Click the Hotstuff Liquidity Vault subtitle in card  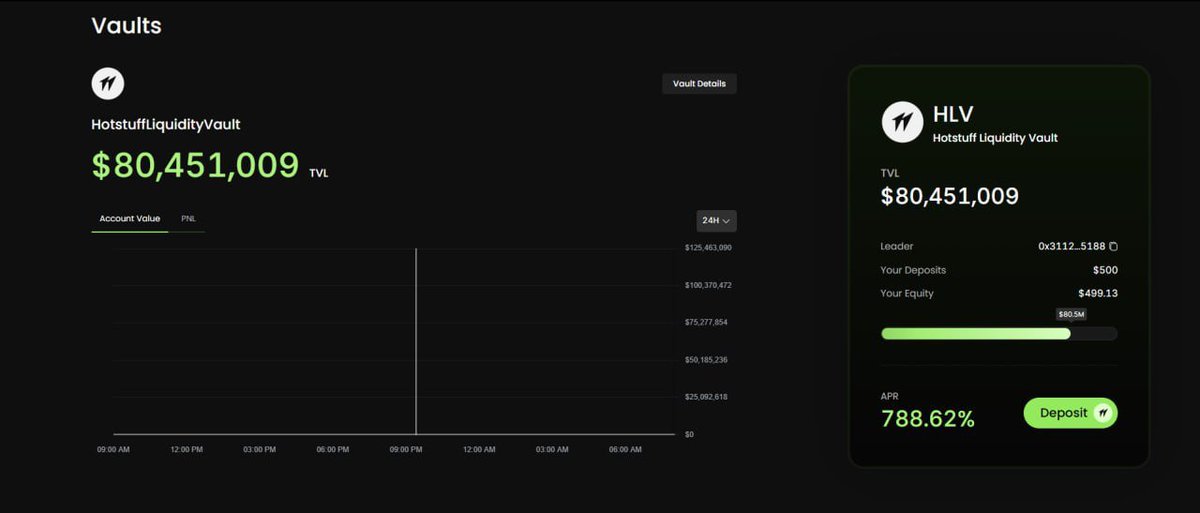click(995, 138)
